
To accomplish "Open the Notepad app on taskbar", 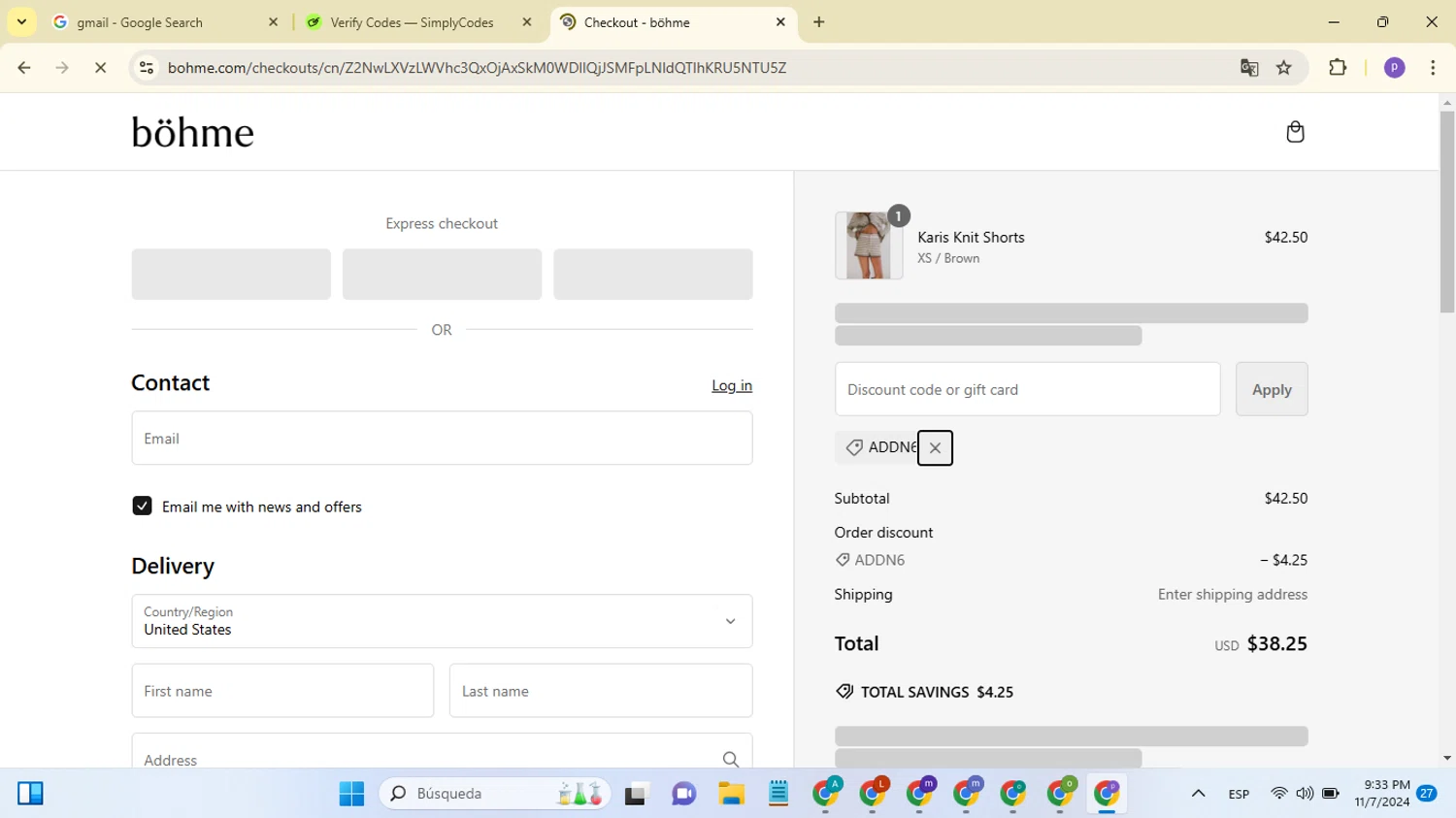I will coord(778,794).
